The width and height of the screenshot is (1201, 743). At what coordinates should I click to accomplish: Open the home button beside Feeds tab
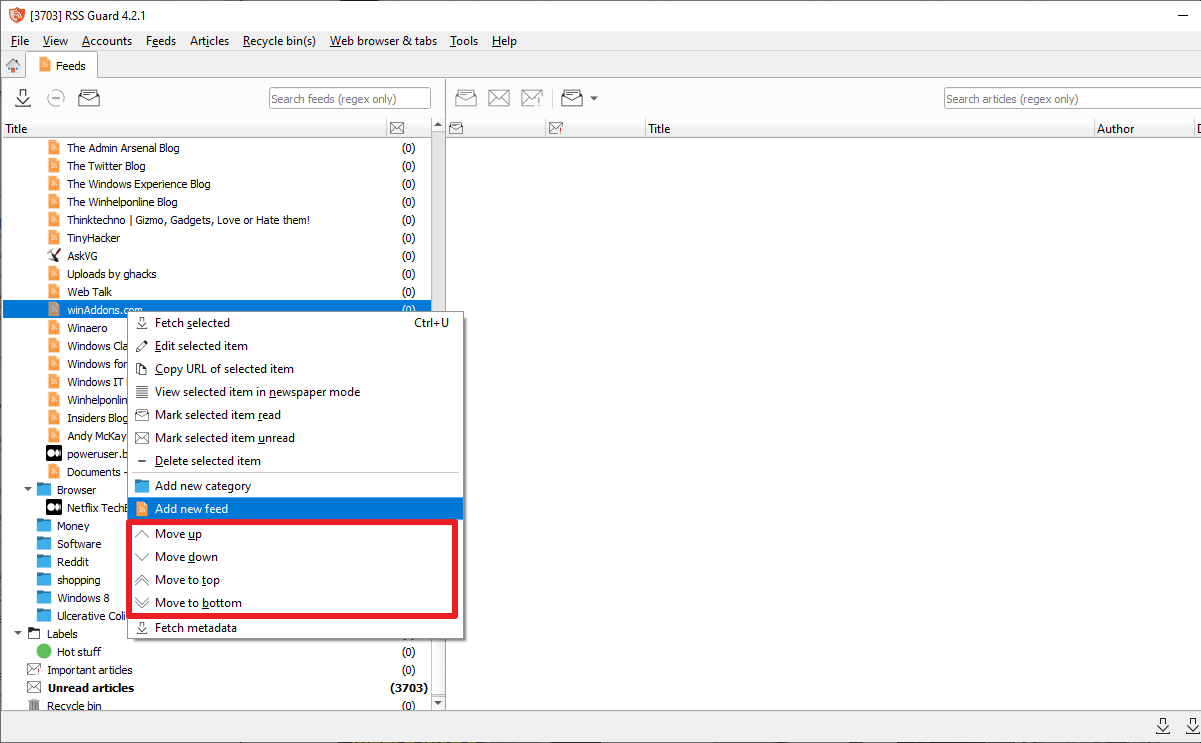[13, 66]
